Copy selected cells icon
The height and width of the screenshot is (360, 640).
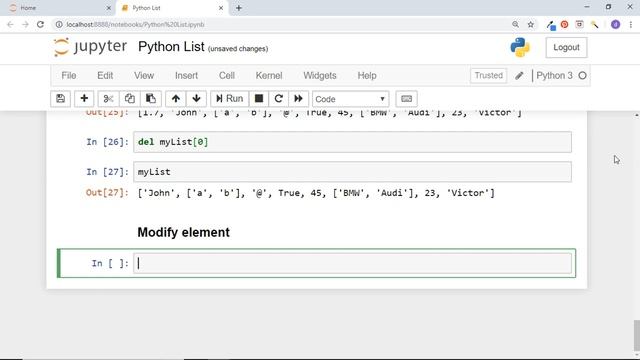130,99
